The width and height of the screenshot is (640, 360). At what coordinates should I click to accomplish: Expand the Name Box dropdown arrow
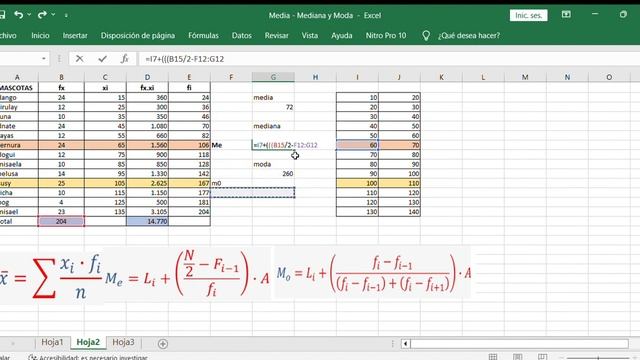tap(44, 59)
